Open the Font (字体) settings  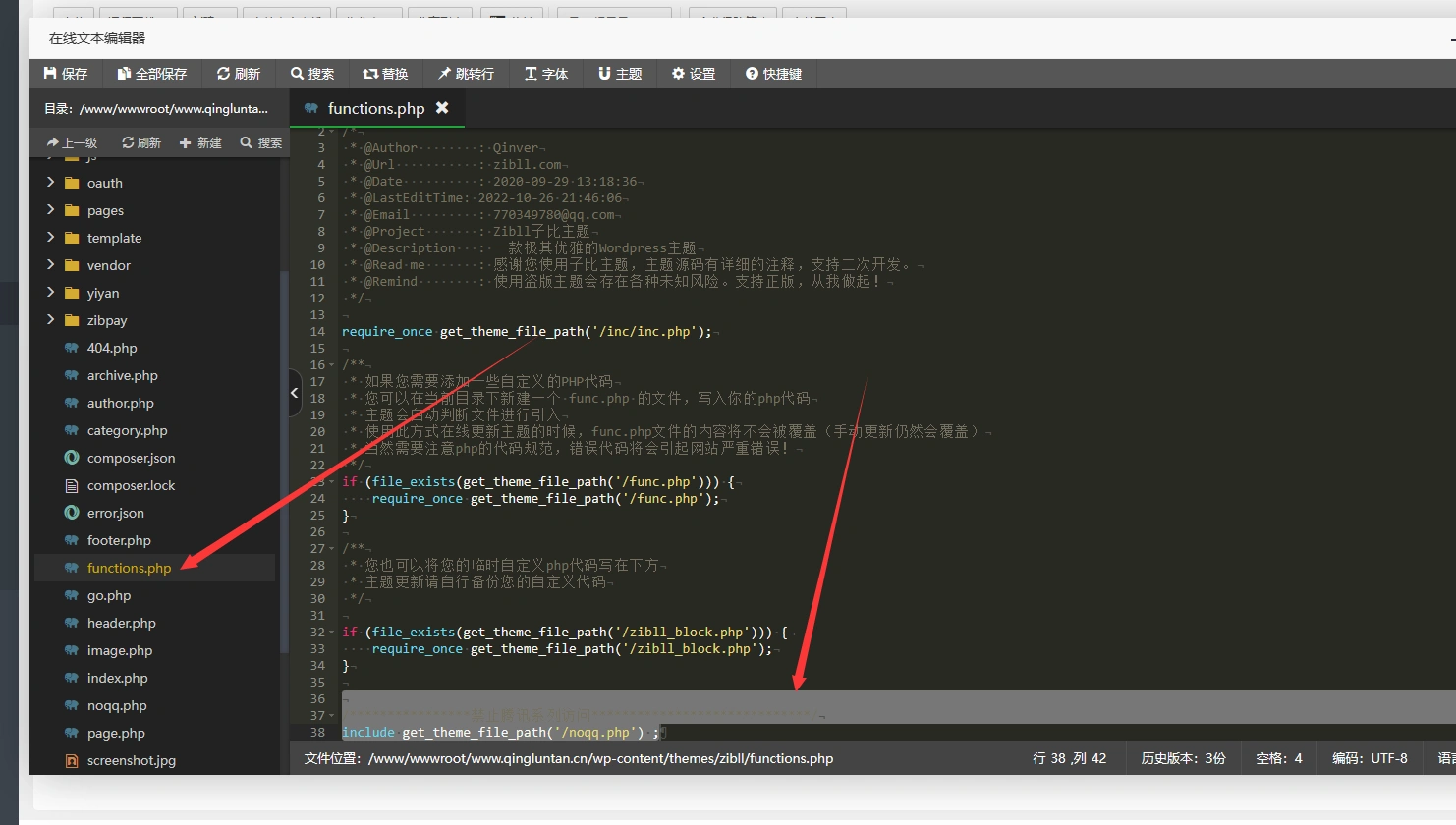546,74
